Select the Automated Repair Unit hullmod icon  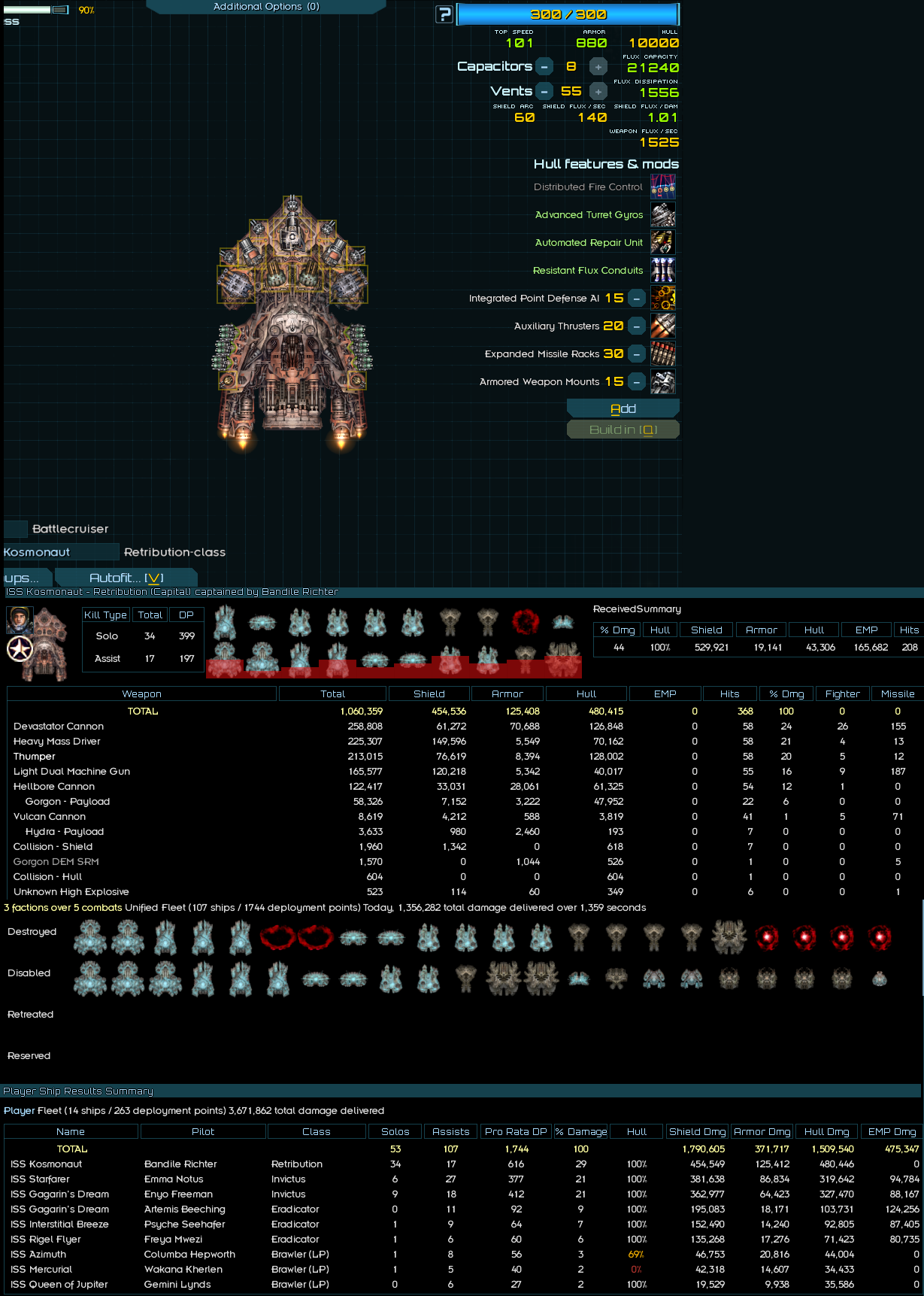(x=663, y=242)
